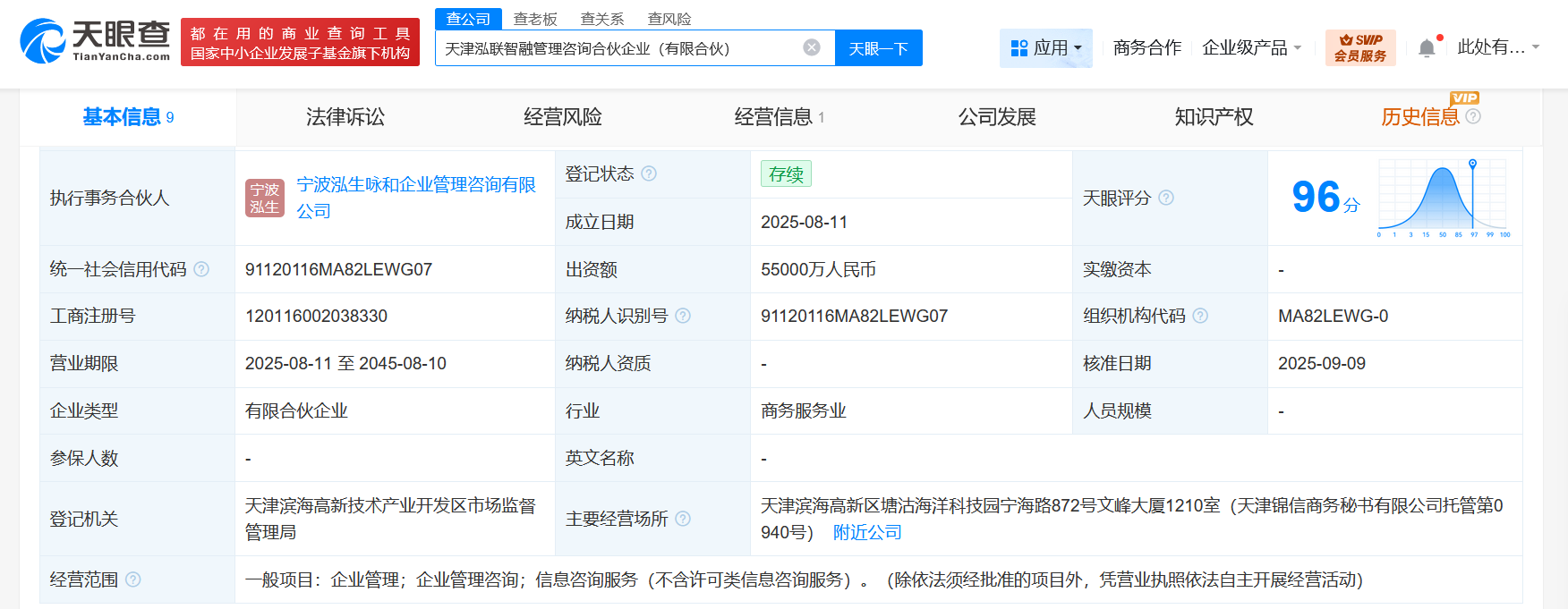
Task: Open the 附近公司 link
Action: pos(867,532)
